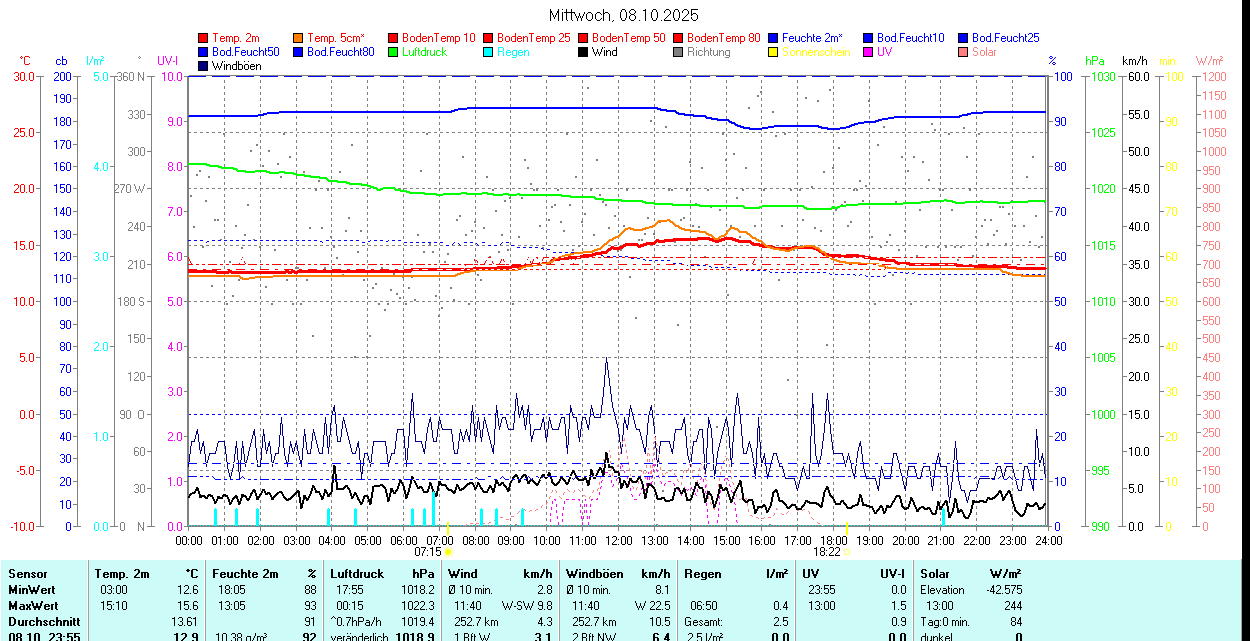Click the max wind value W-SW 9.8
Viewport: 1250px width, 641px height.
tap(527, 606)
